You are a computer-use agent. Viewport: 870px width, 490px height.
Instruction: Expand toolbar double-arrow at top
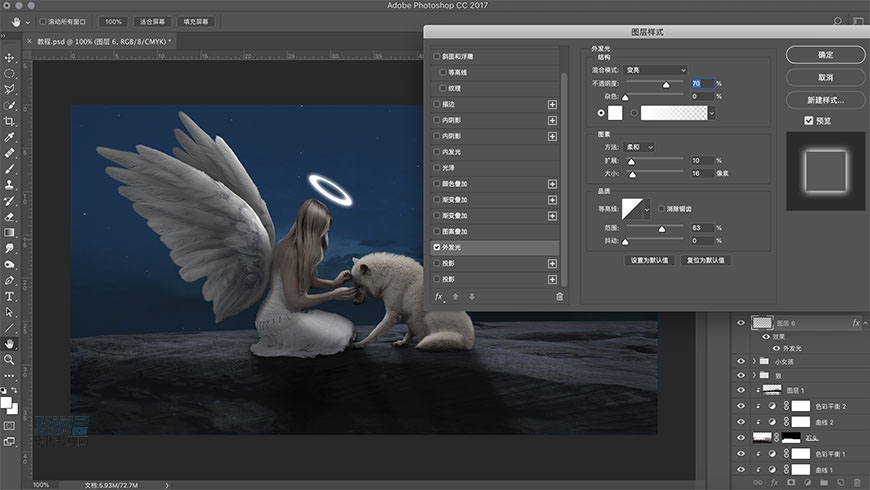(3, 36)
